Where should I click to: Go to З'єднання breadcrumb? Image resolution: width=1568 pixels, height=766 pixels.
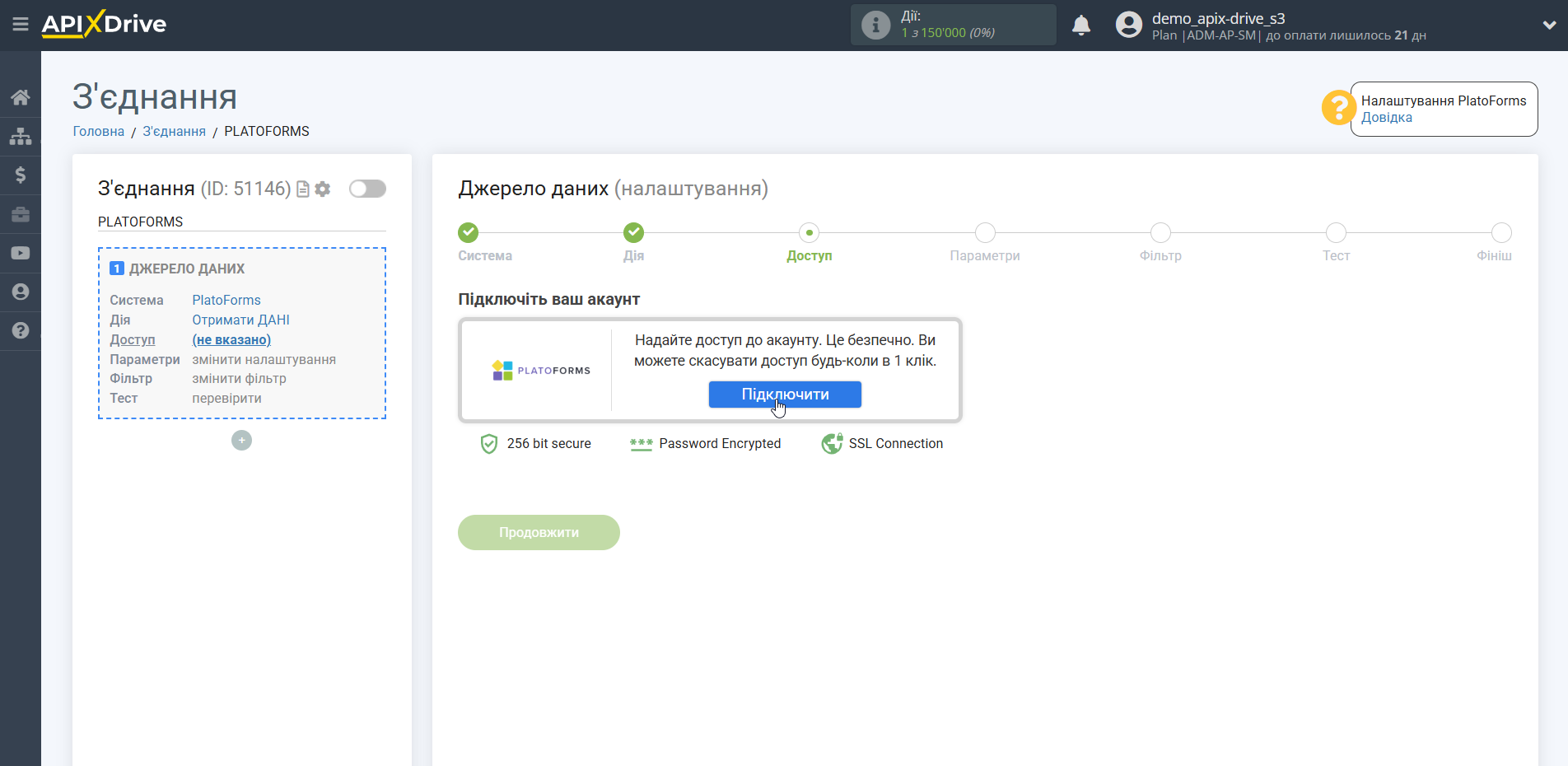(x=174, y=131)
